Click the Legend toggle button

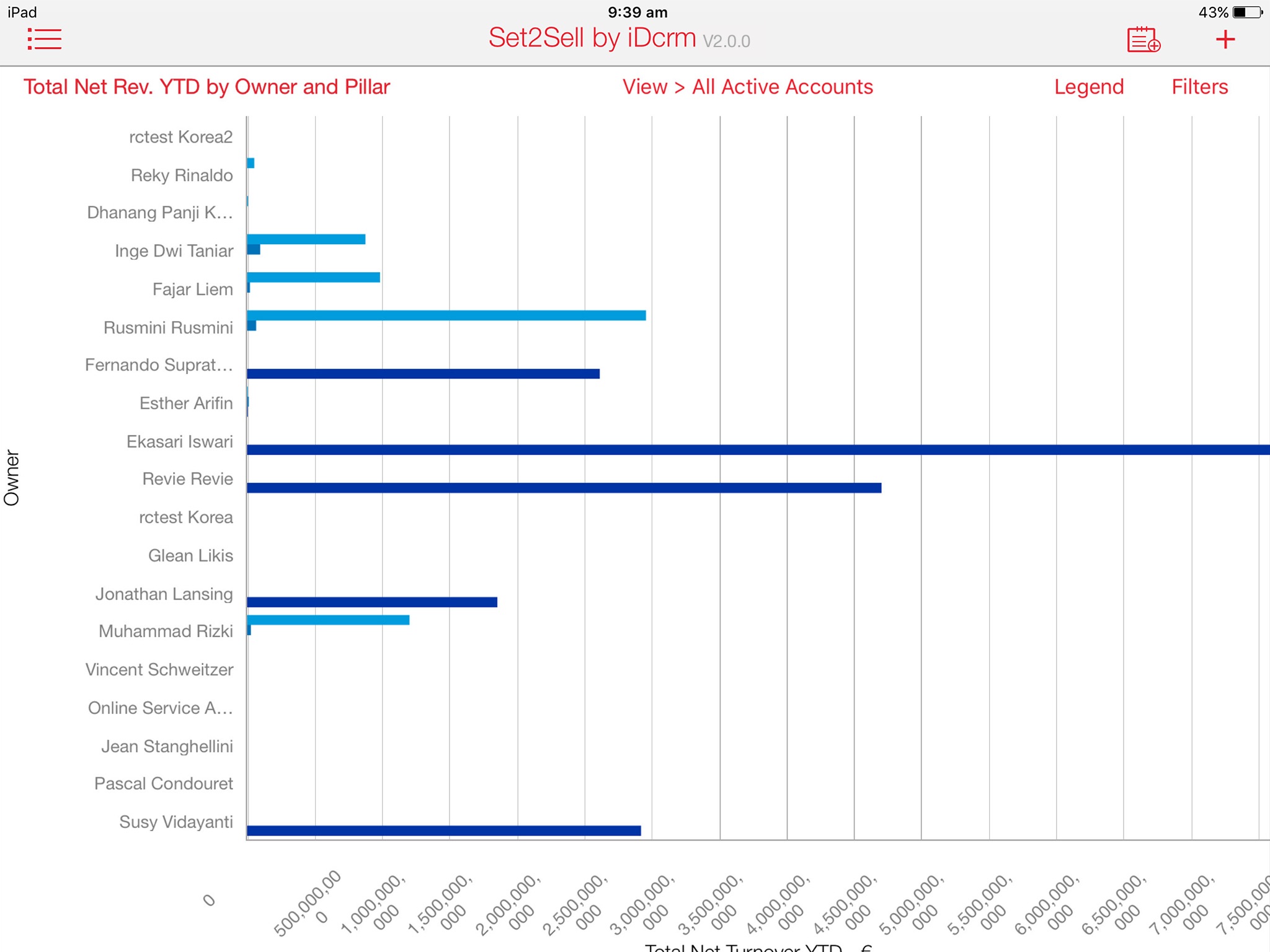pyautogui.click(x=1089, y=87)
